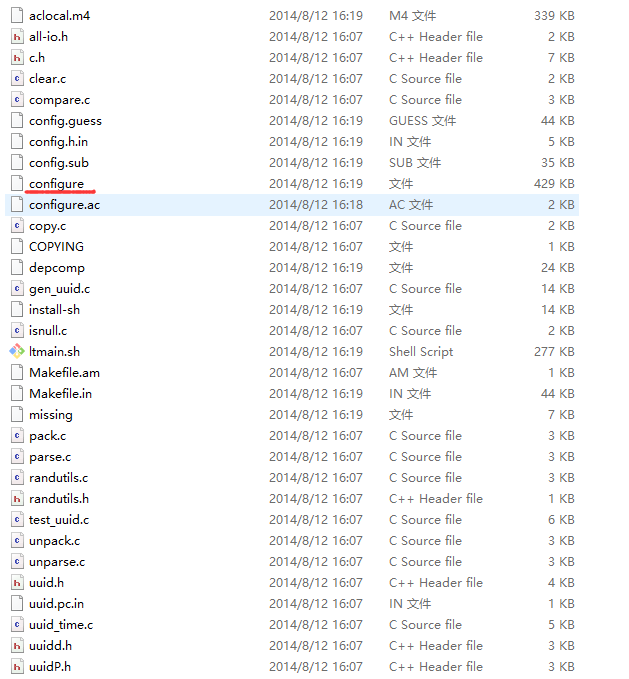Click the uuidd.h header icon

(17, 646)
